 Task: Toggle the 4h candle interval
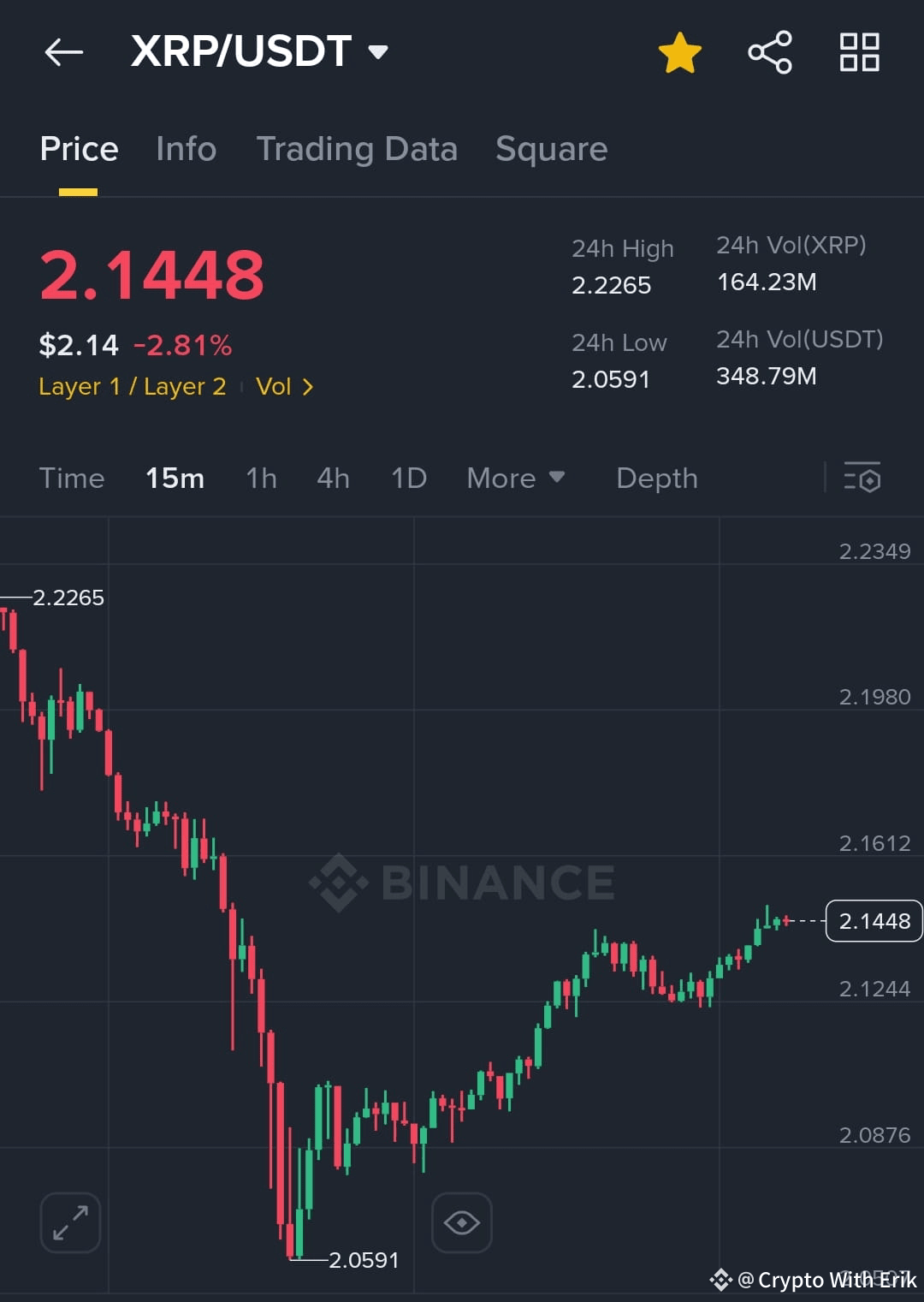coord(333,478)
